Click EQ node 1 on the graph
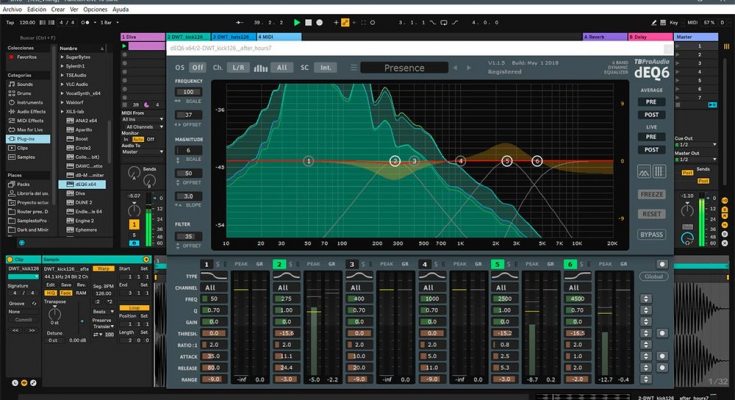Viewport: 735px width, 400px height. coord(309,161)
